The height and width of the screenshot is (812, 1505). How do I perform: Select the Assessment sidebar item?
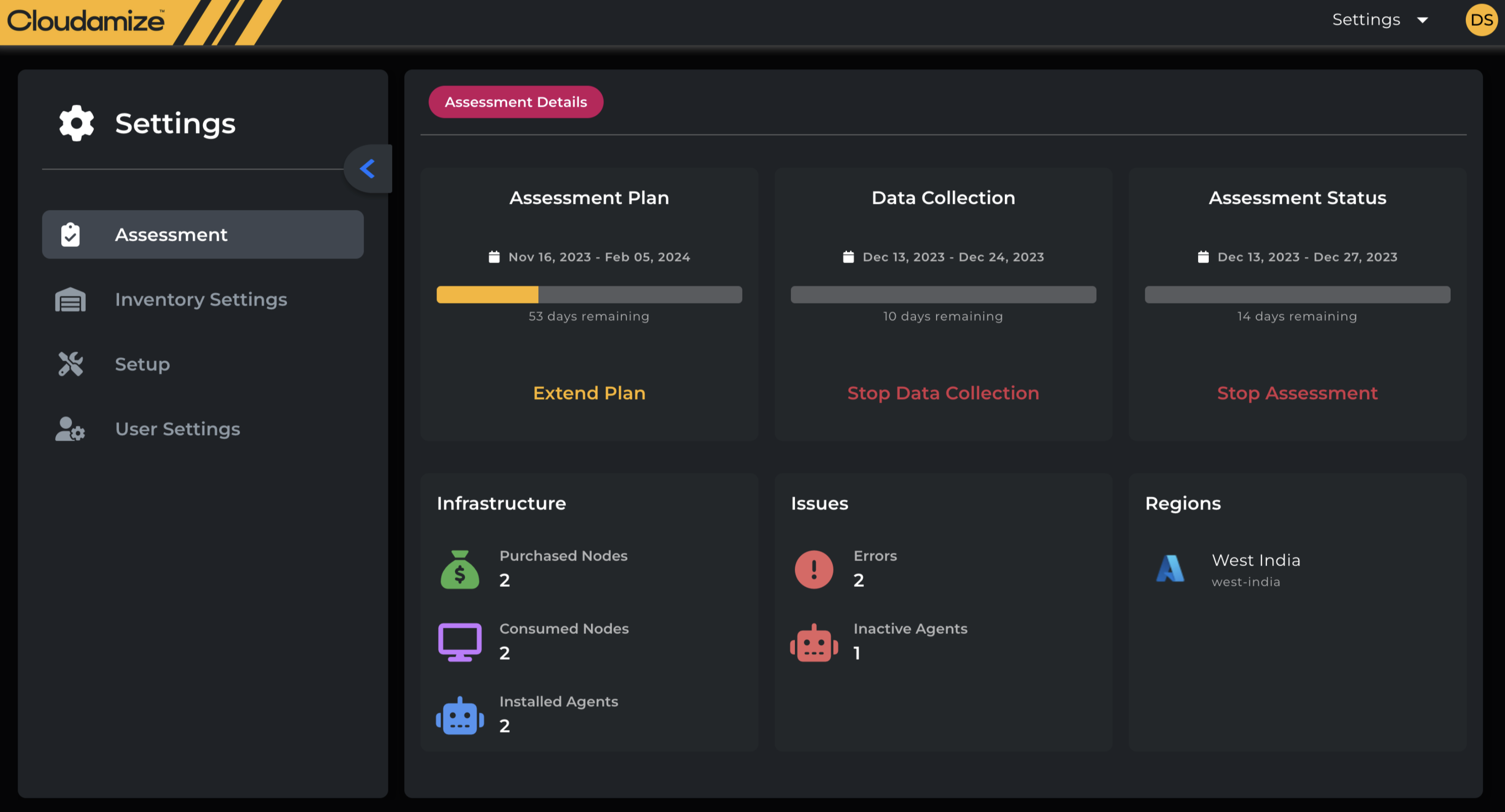pos(203,234)
